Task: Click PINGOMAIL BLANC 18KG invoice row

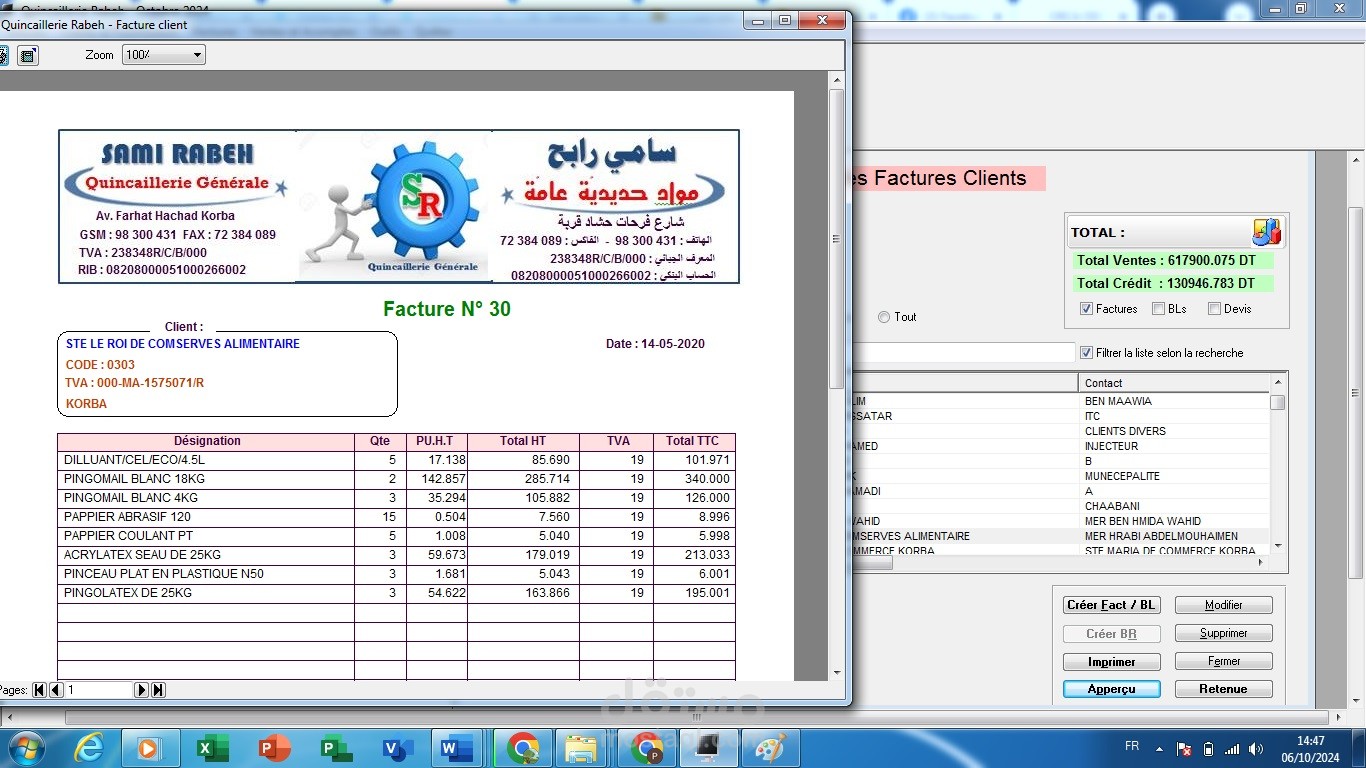Action: pyautogui.click(x=396, y=479)
